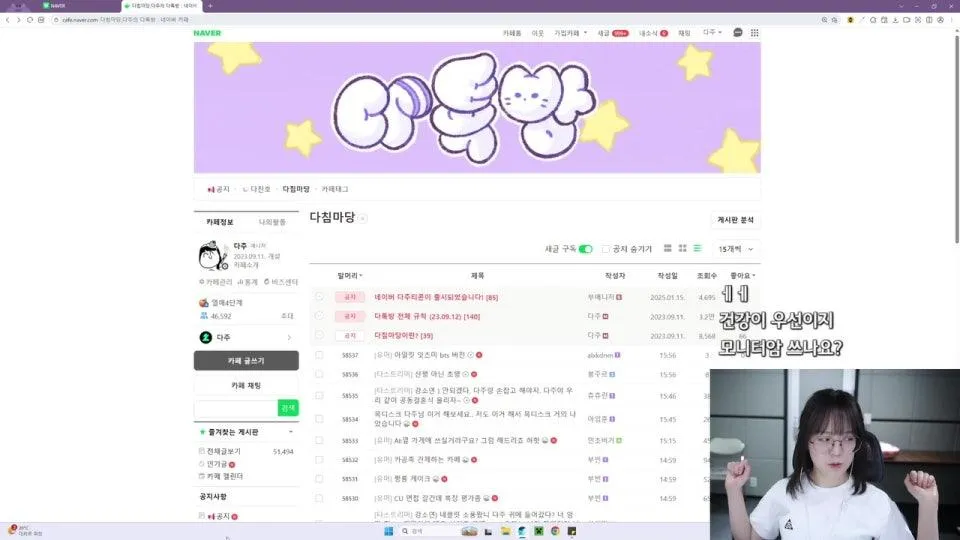The height and width of the screenshot is (540, 960).
Task: Open 통계 statistics link
Action: [x=247, y=282]
